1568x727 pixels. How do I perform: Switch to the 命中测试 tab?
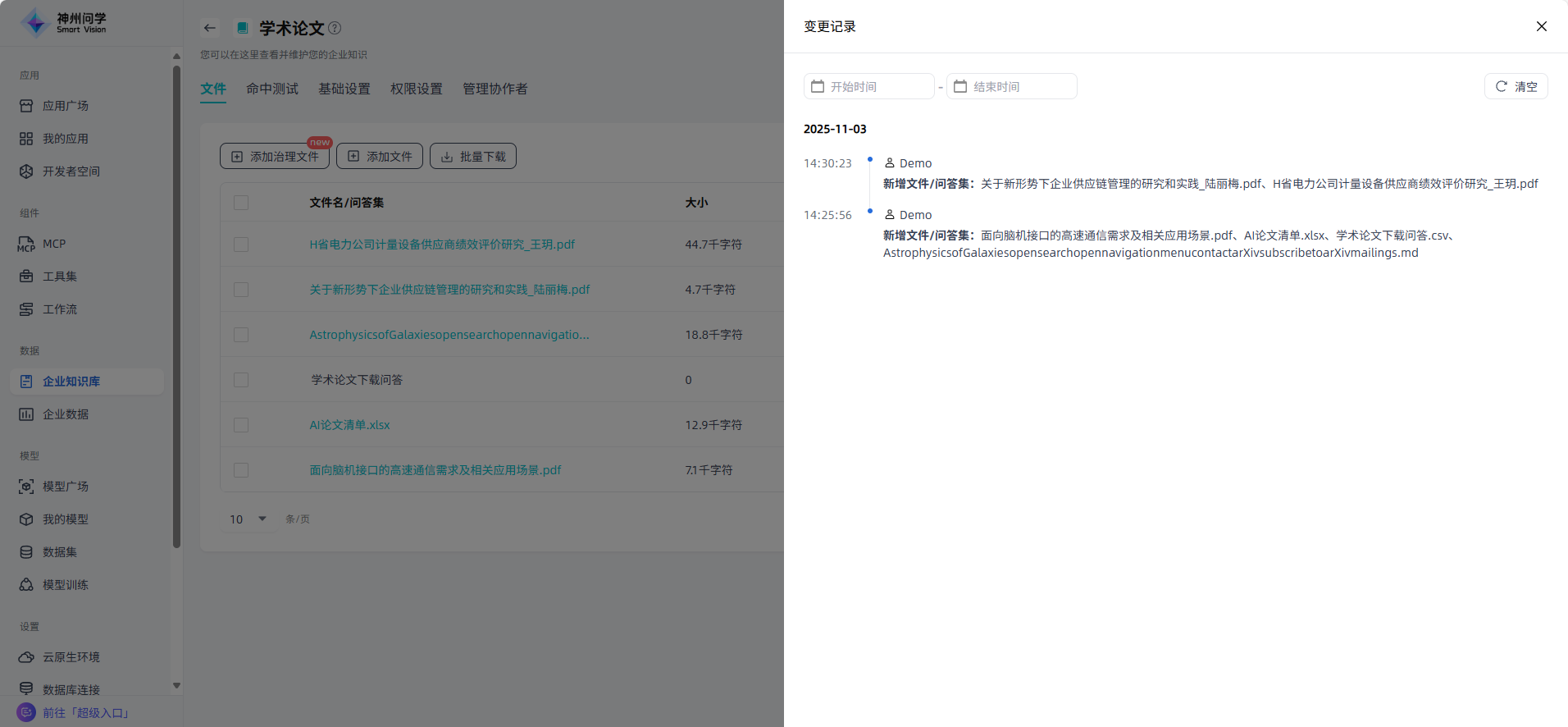(272, 89)
